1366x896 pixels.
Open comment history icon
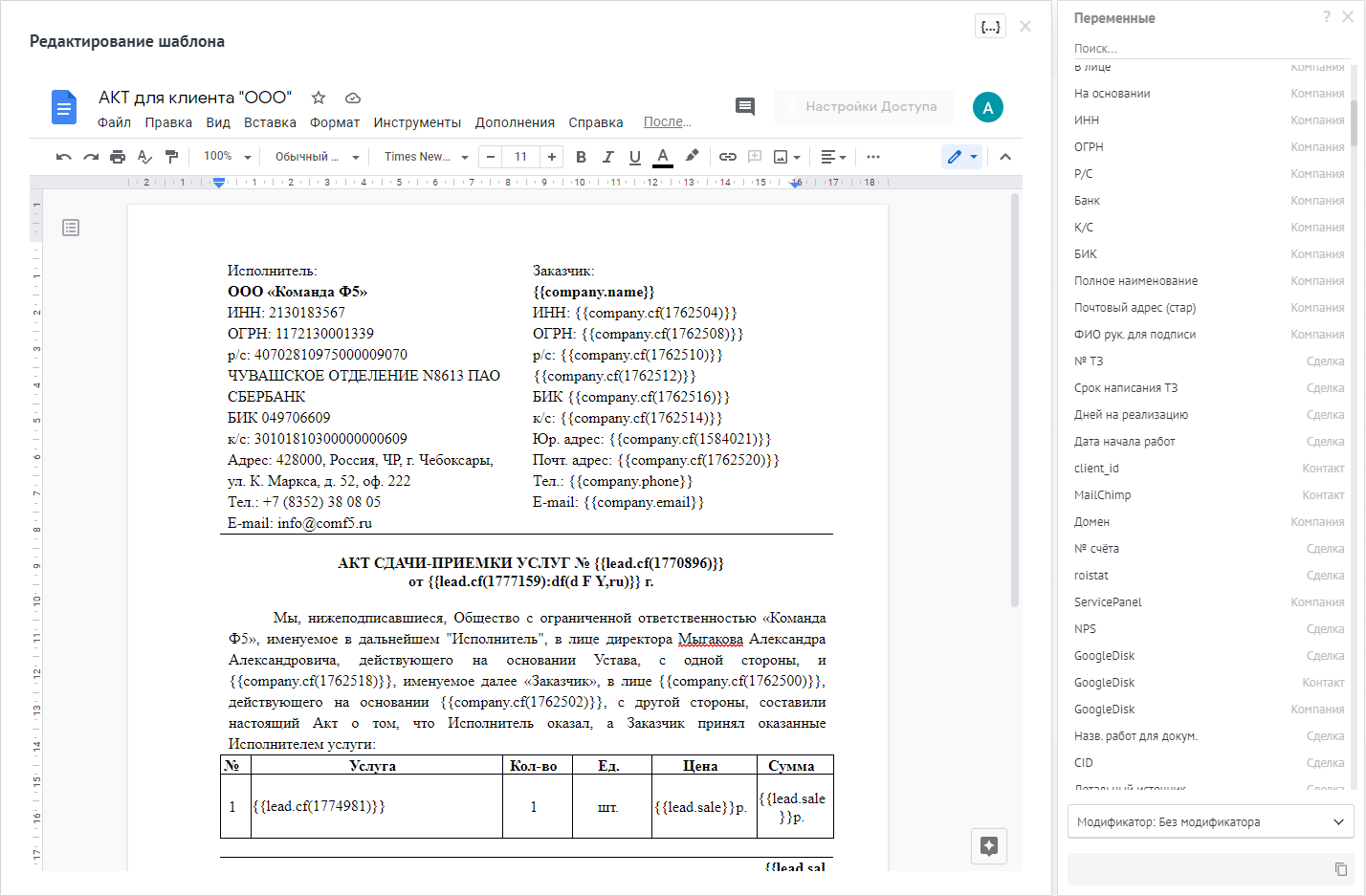[x=745, y=106]
